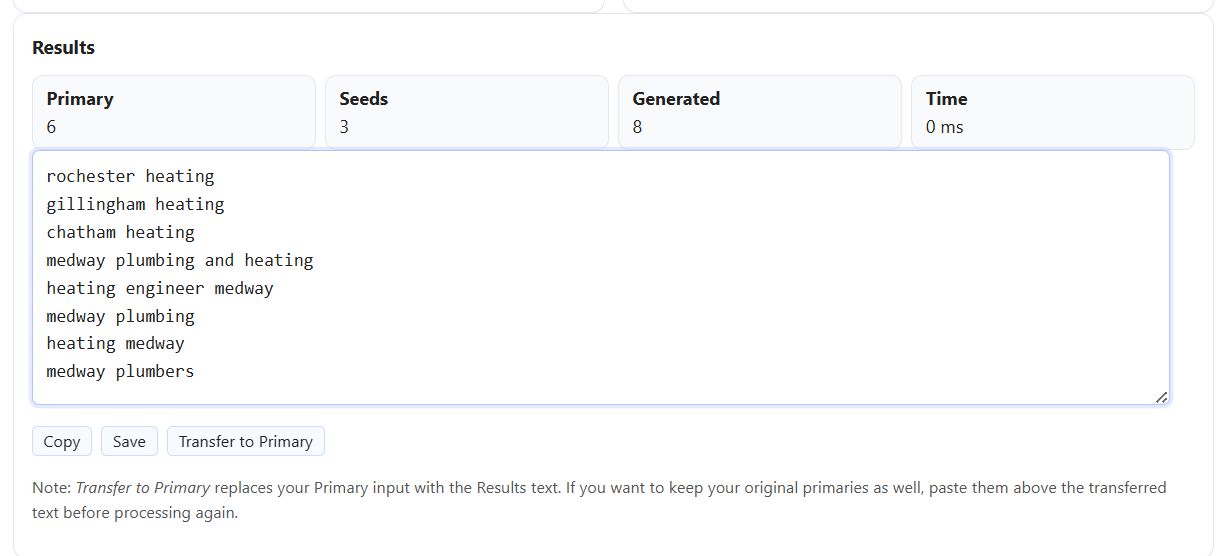Screen dimensions: 1226x556
Task: Click on "medway plumbing and heating" text
Action: tap(180, 261)
